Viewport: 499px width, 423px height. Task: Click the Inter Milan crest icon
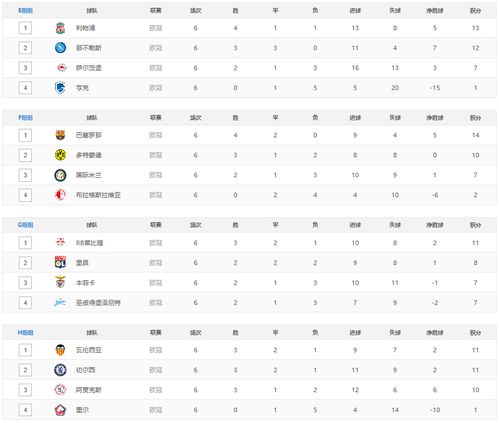click(60, 175)
